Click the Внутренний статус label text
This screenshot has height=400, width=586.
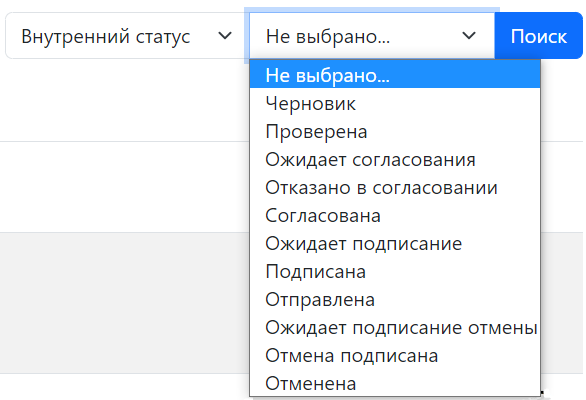pos(106,37)
